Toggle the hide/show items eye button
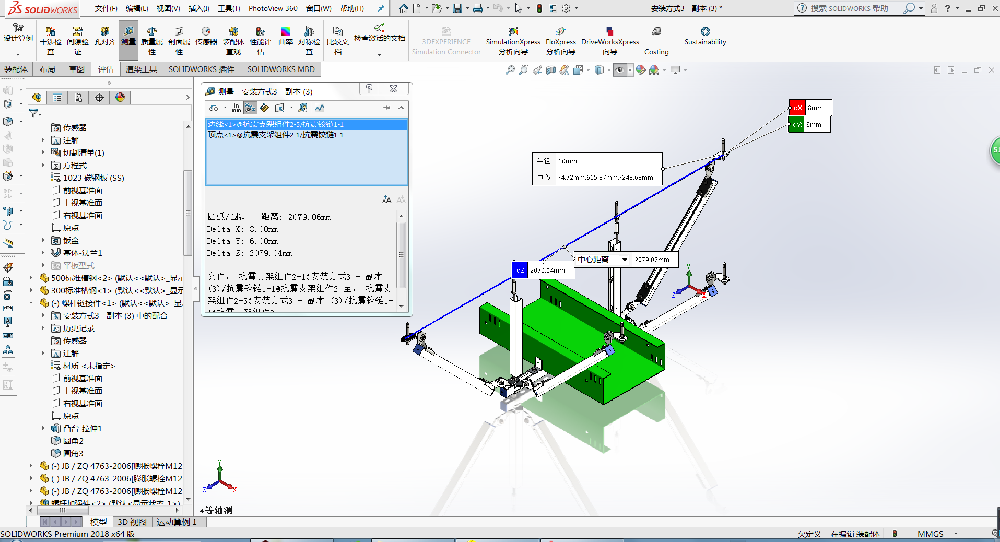 [620, 70]
